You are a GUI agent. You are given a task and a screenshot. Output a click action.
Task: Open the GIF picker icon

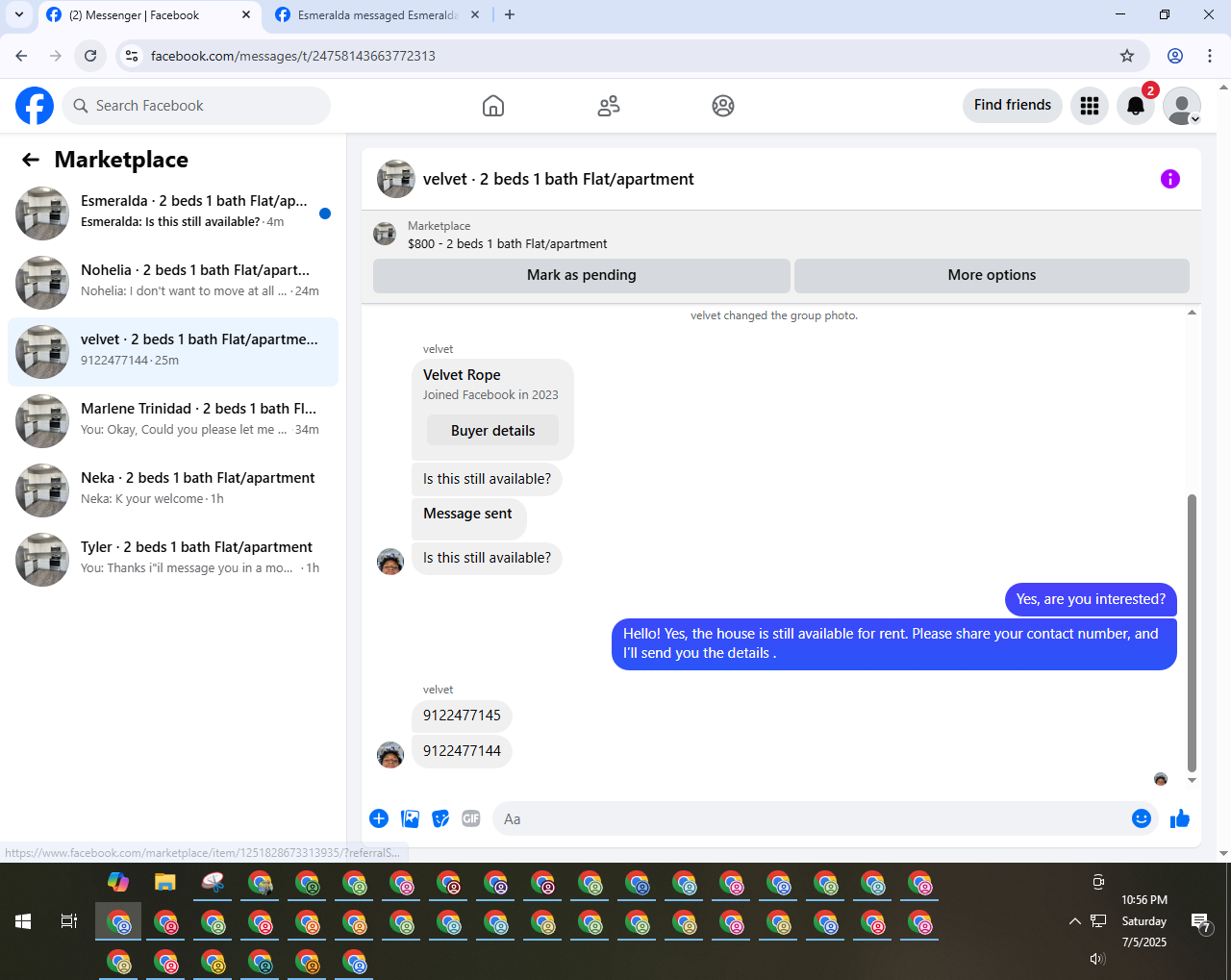pos(471,818)
